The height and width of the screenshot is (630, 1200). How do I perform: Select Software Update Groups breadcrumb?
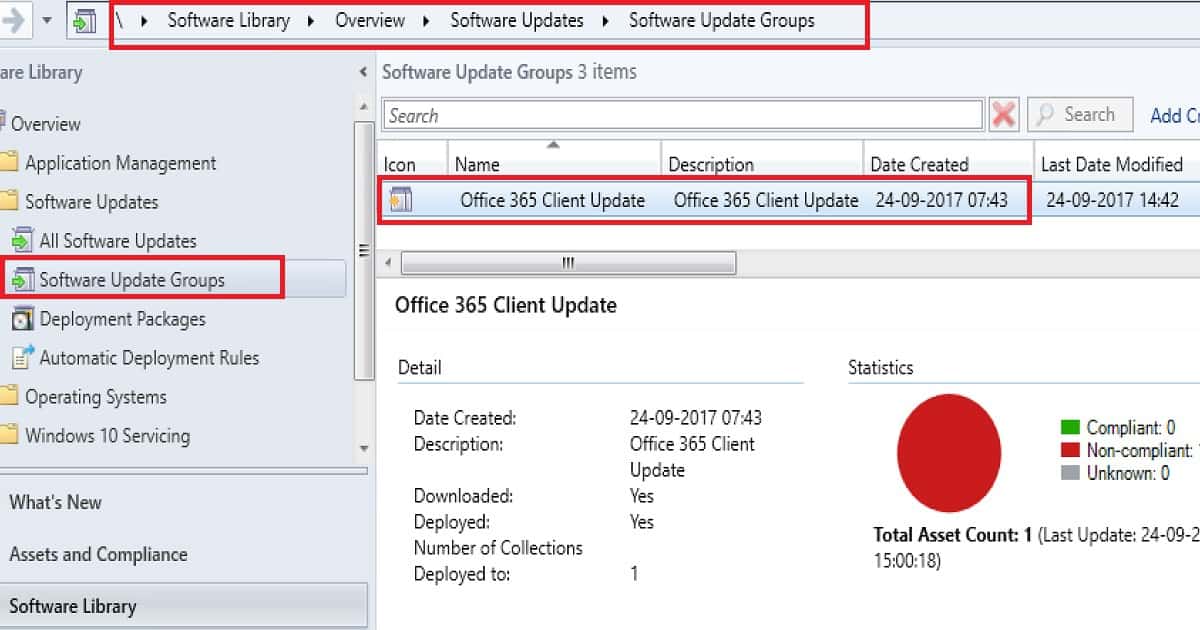(x=721, y=20)
